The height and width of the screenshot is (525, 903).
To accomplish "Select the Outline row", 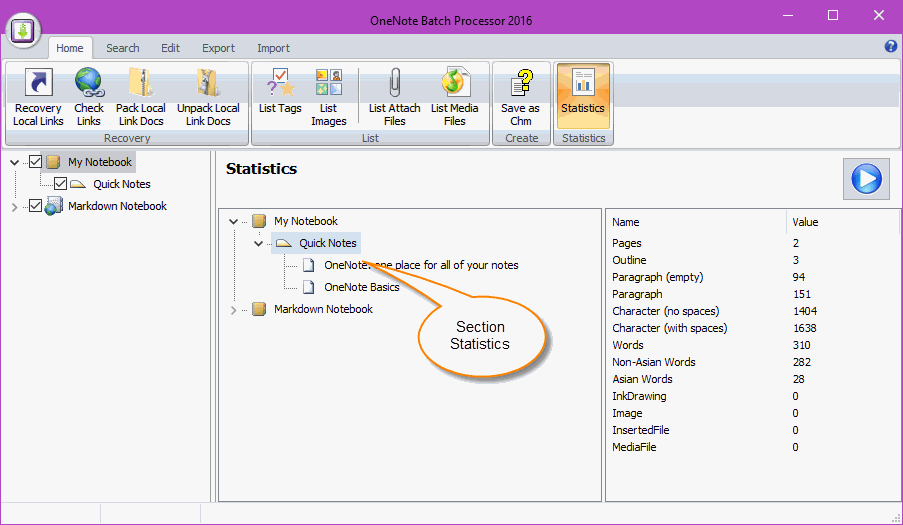I will [x=753, y=260].
